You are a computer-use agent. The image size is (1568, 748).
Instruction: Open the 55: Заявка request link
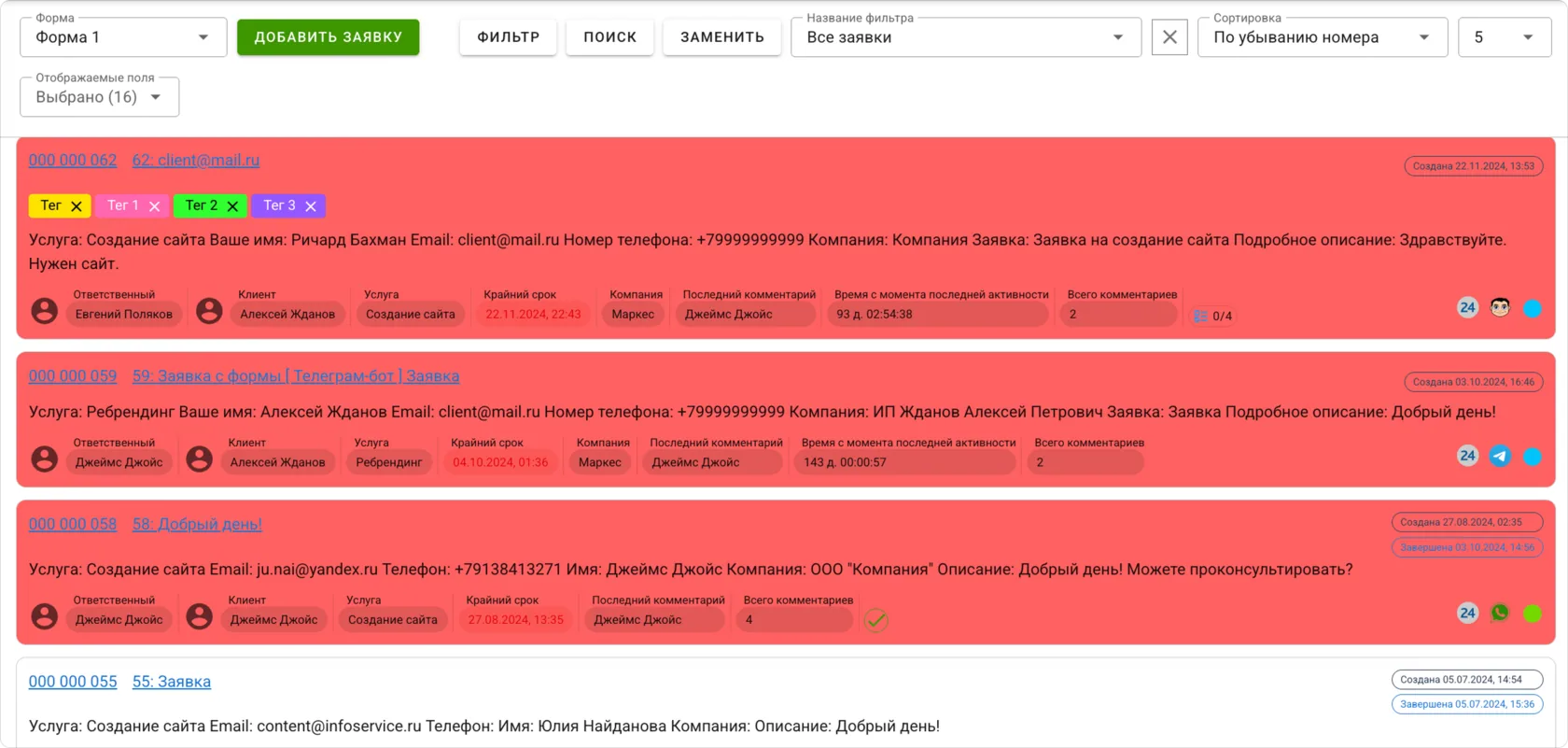point(172,682)
